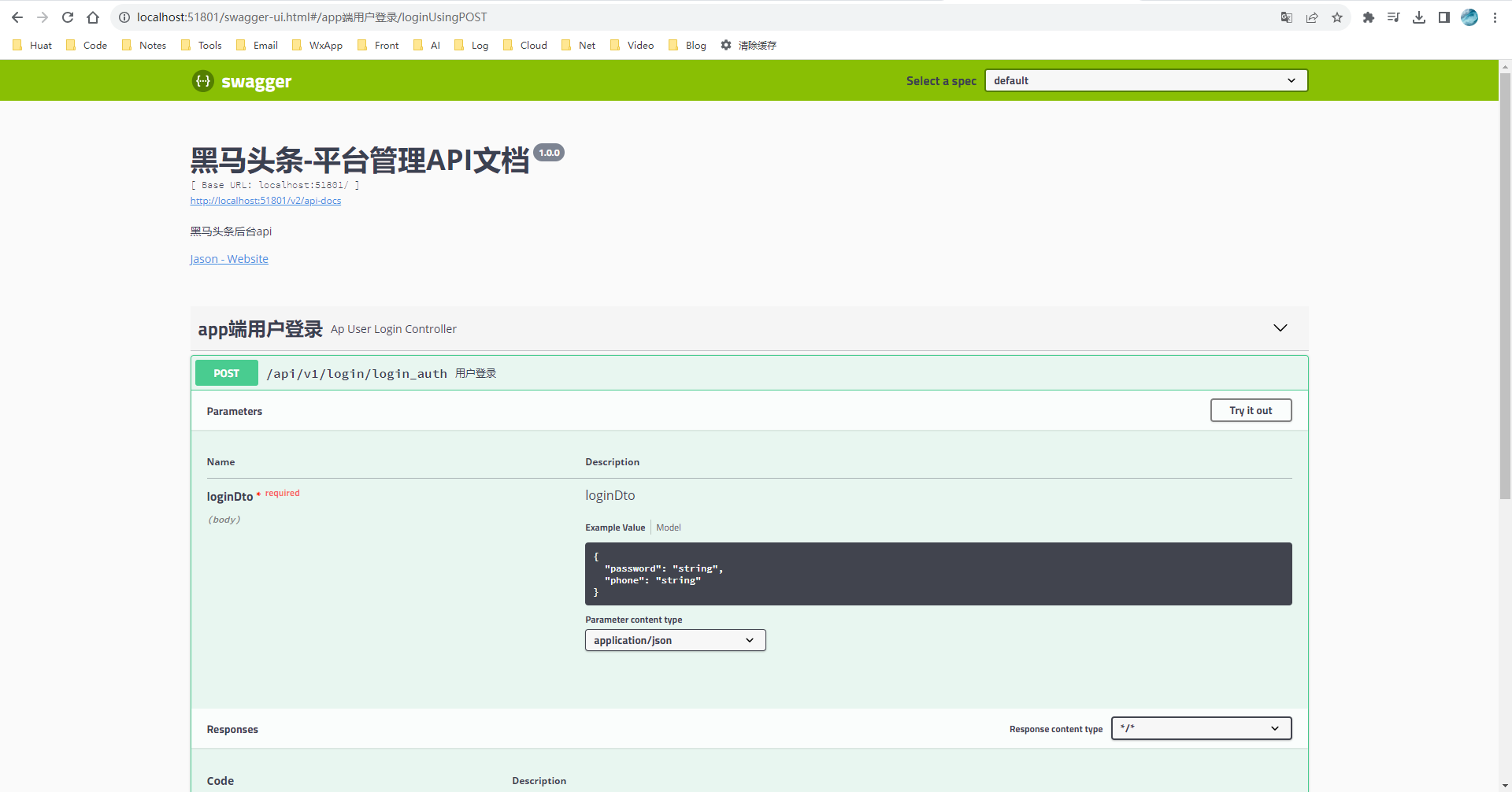Open the Select a spec dropdown
This screenshot has width=1512, height=792.
tap(1146, 80)
